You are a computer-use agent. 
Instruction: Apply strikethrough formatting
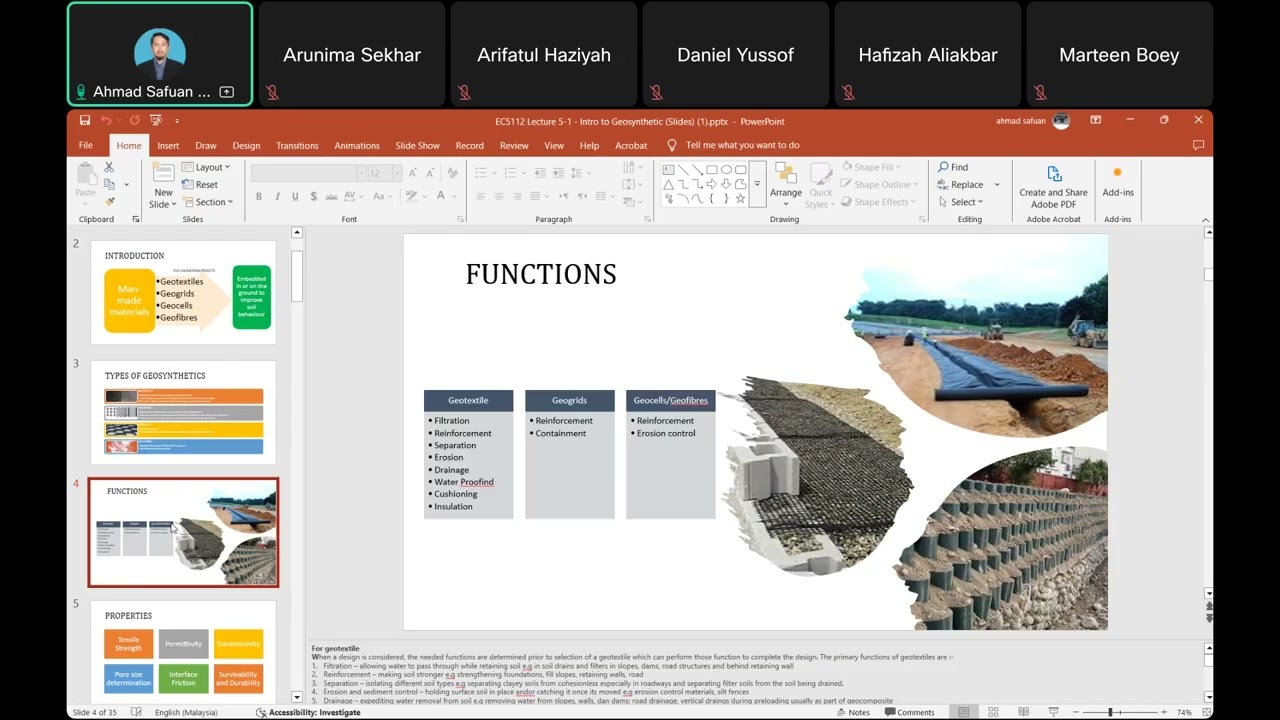[x=331, y=196]
